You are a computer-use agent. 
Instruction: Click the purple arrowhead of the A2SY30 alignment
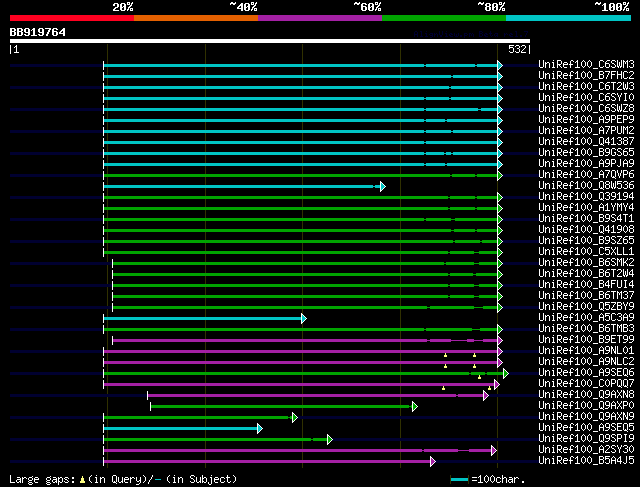click(x=494, y=451)
